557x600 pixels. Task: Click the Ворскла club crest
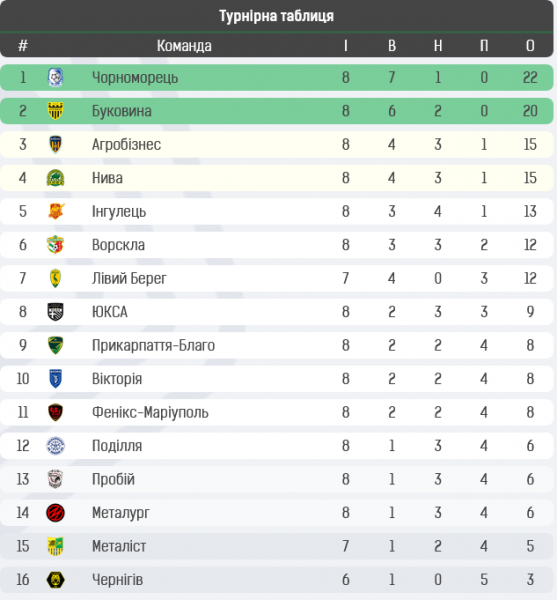55,245
